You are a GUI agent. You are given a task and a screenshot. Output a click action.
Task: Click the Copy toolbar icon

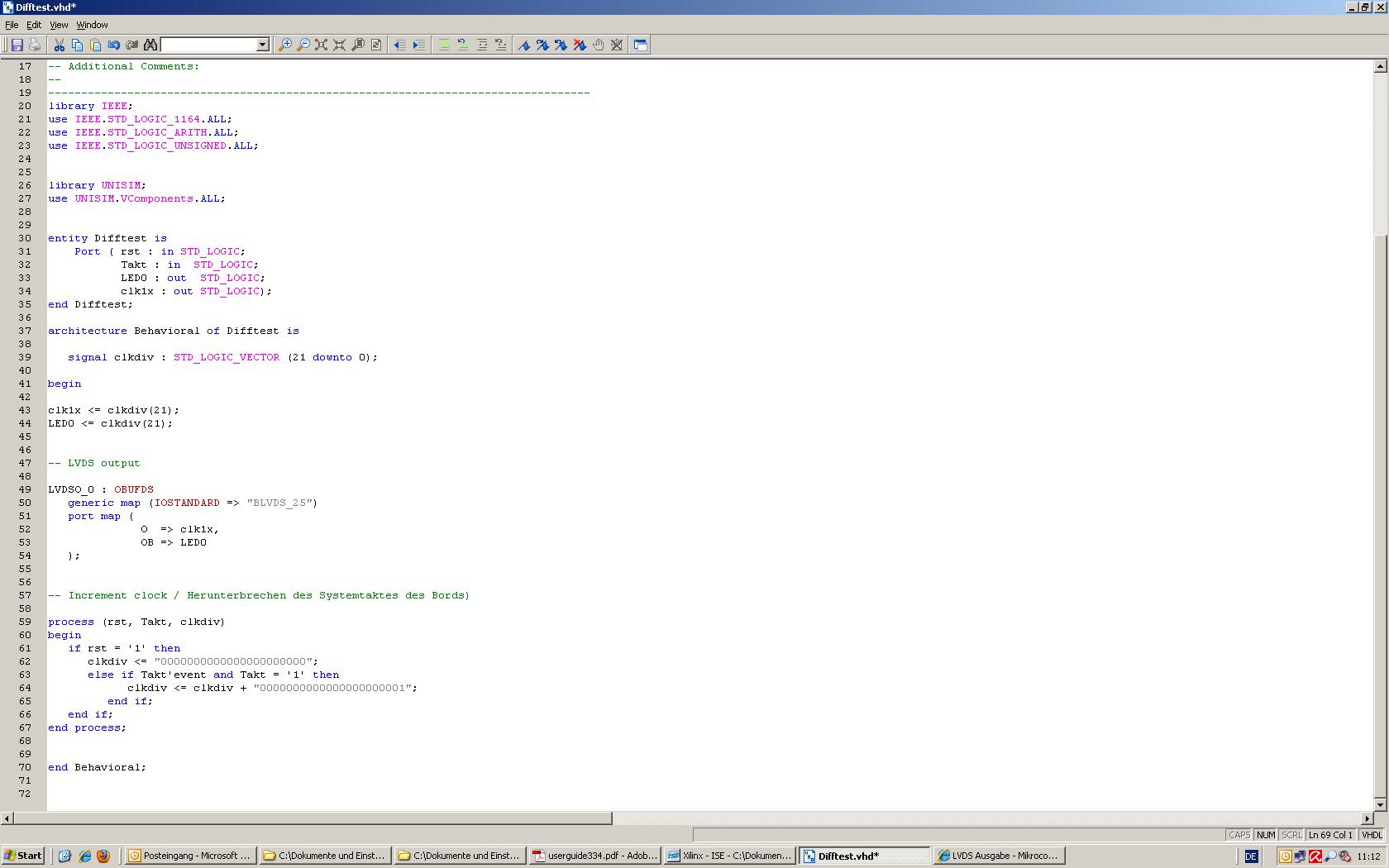(77, 45)
